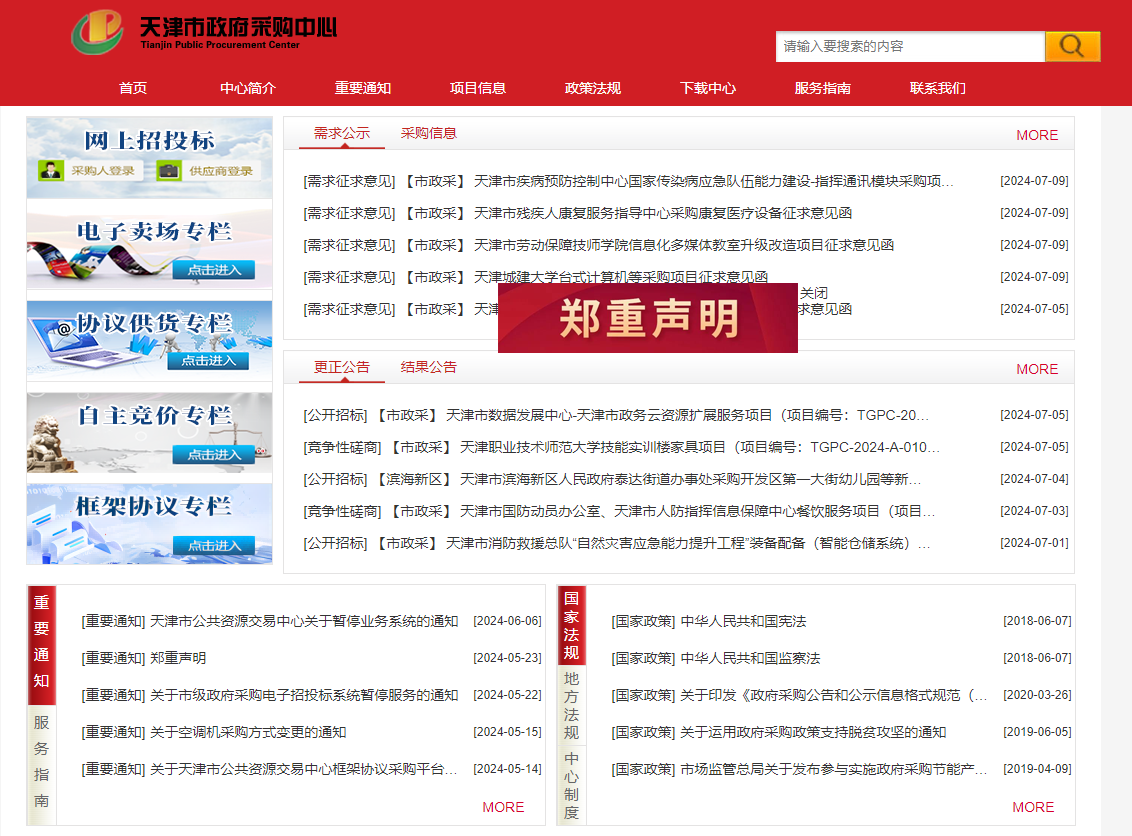The image size is (1132, 836).
Task: Show the 地方法规 vertical tab
Action: click(x=571, y=705)
